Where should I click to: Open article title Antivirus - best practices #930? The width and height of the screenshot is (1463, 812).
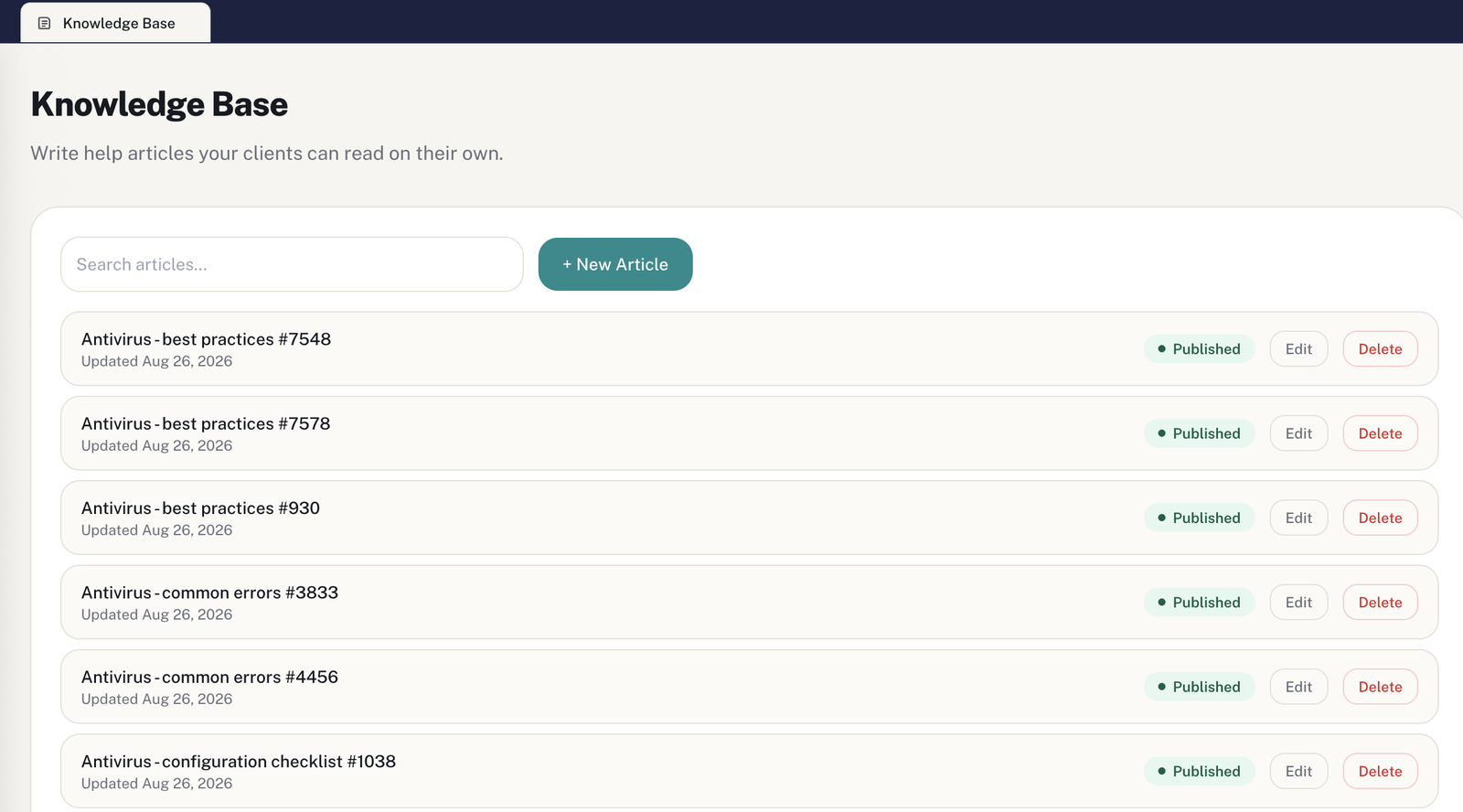200,507
